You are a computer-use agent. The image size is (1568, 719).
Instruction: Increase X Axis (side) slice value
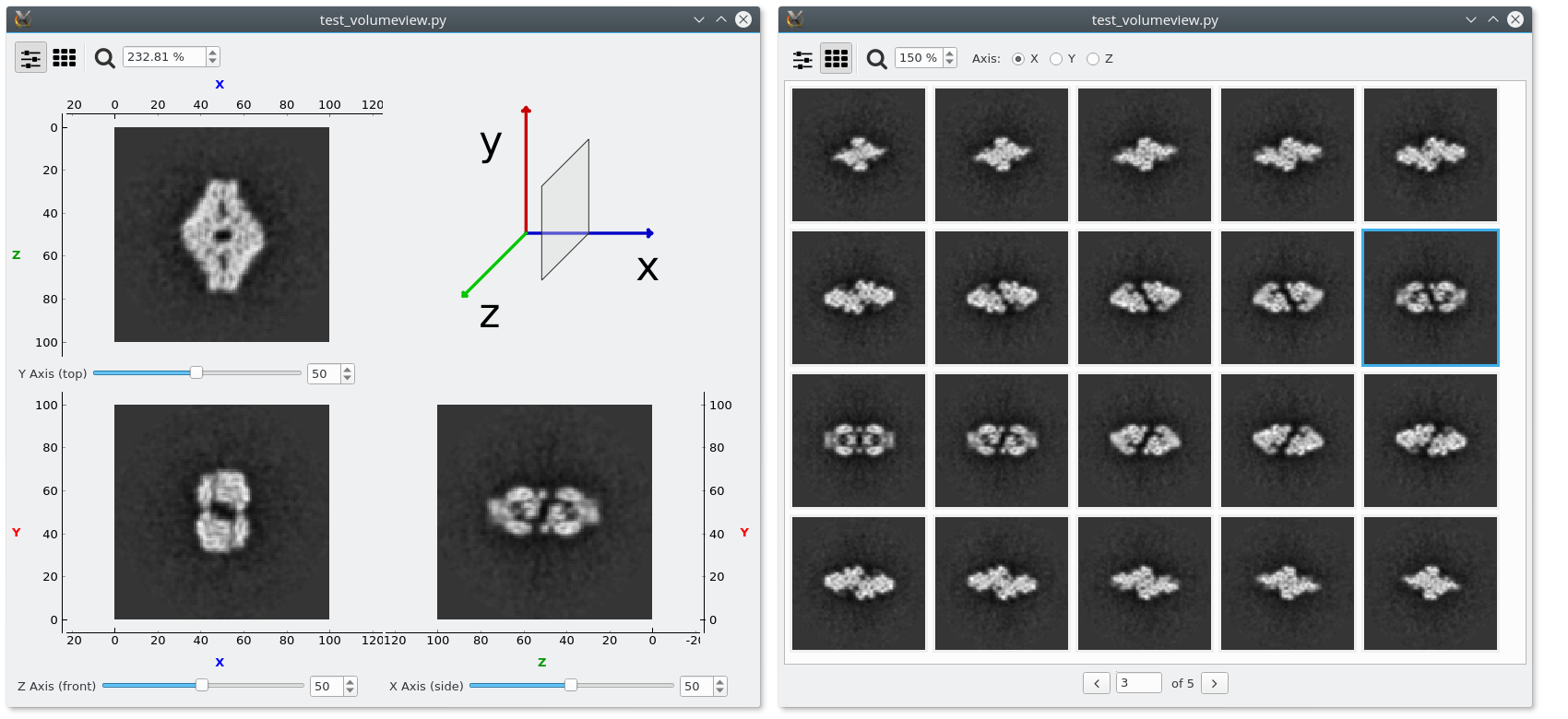720,682
